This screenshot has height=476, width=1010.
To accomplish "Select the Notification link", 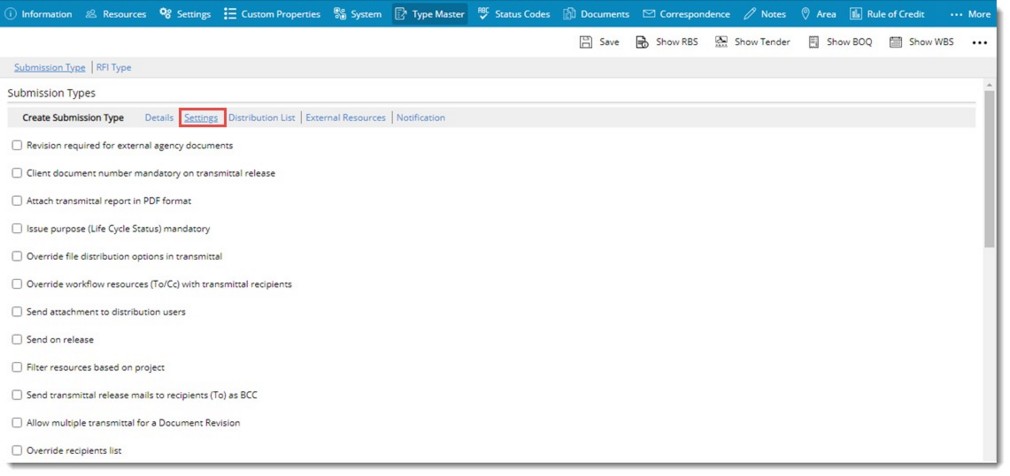I will [x=421, y=118].
